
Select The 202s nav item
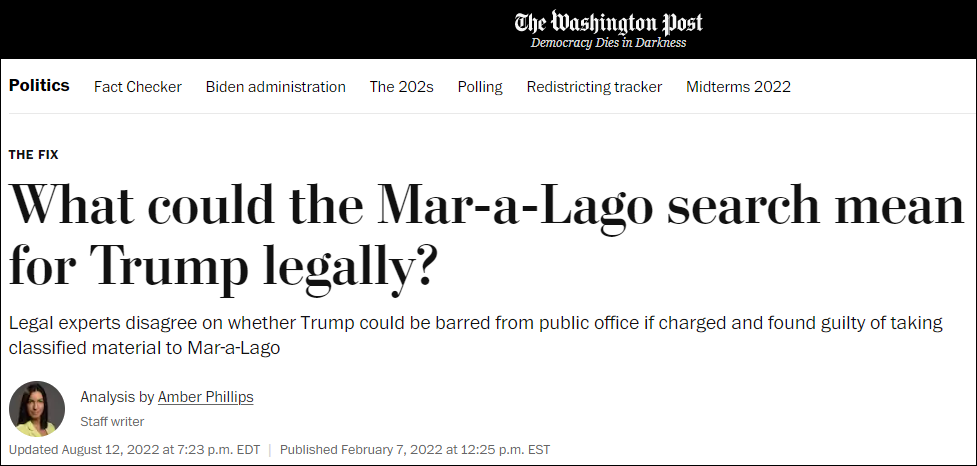click(x=401, y=87)
